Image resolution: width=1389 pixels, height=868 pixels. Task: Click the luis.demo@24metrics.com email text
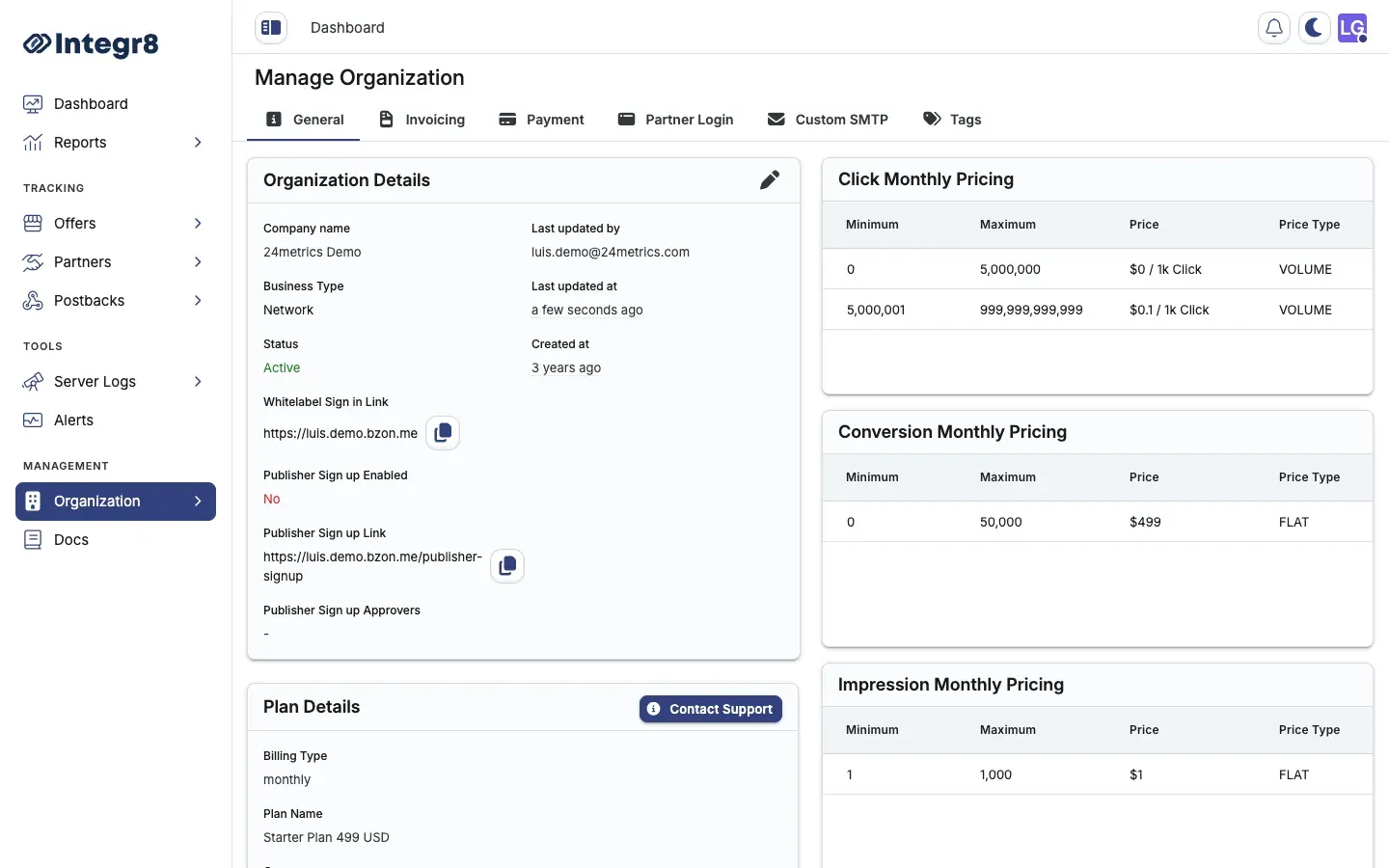click(611, 253)
